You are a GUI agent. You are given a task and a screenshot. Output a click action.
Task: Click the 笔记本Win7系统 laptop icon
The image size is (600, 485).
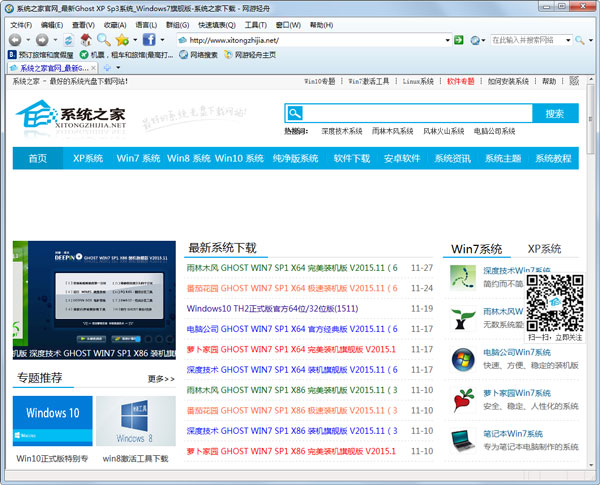pos(463,441)
